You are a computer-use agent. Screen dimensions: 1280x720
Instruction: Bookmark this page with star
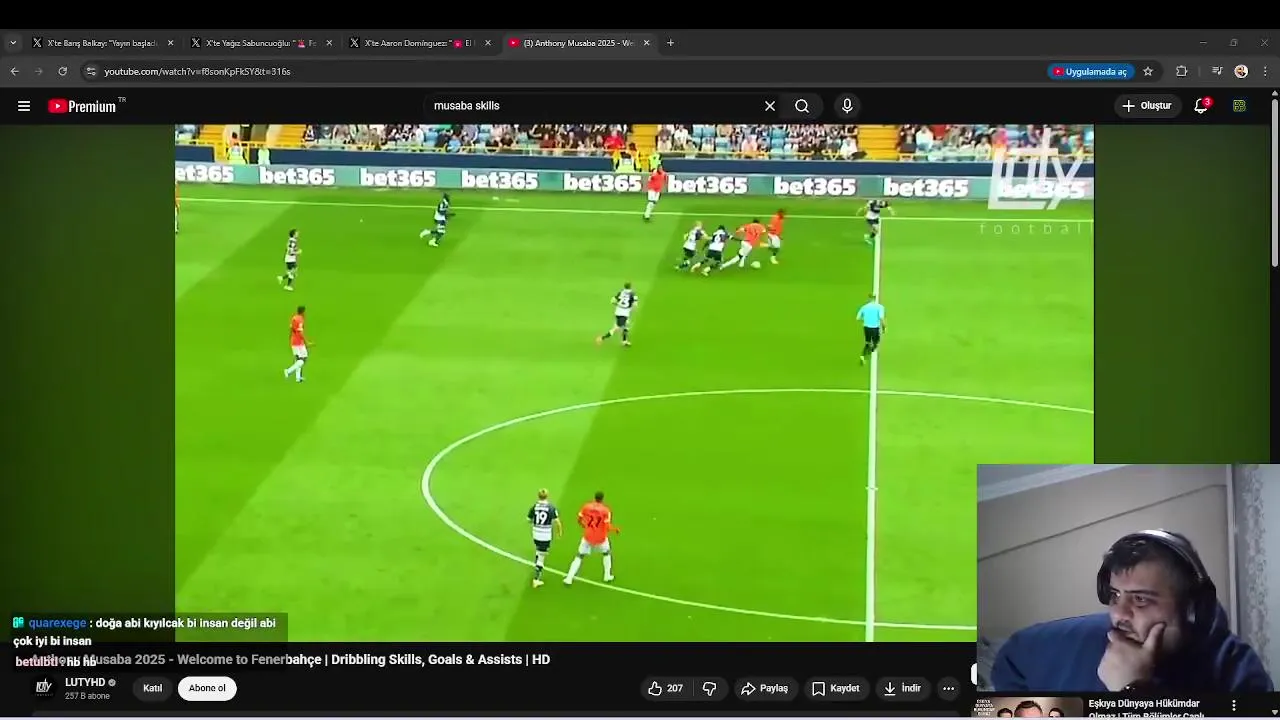[x=1148, y=71]
